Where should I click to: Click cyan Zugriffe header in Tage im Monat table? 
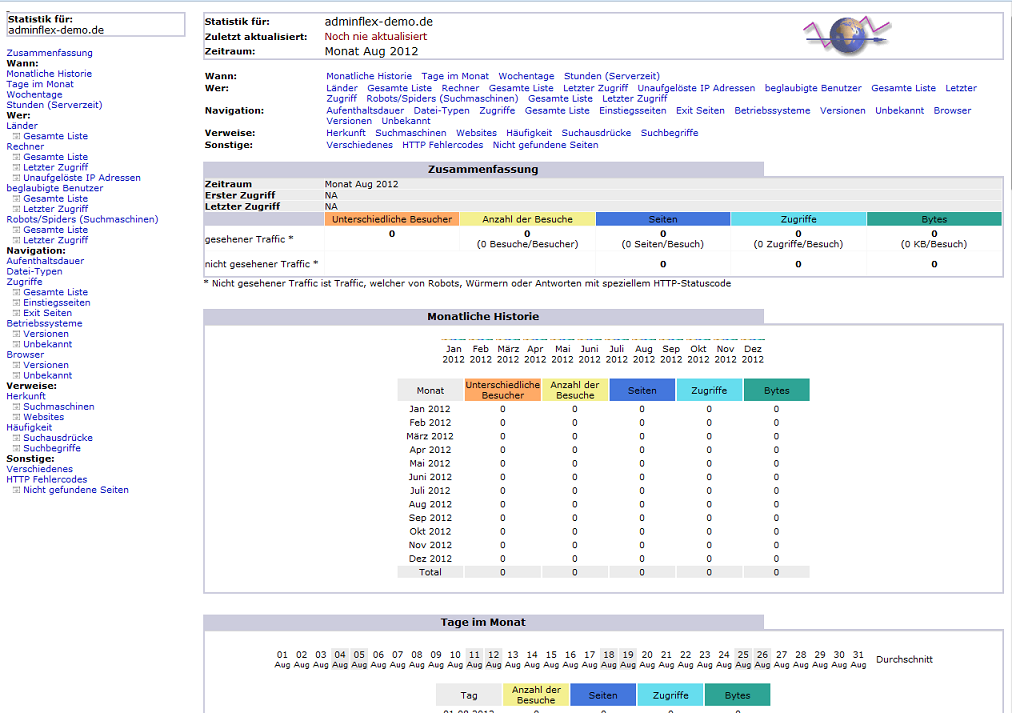point(671,695)
